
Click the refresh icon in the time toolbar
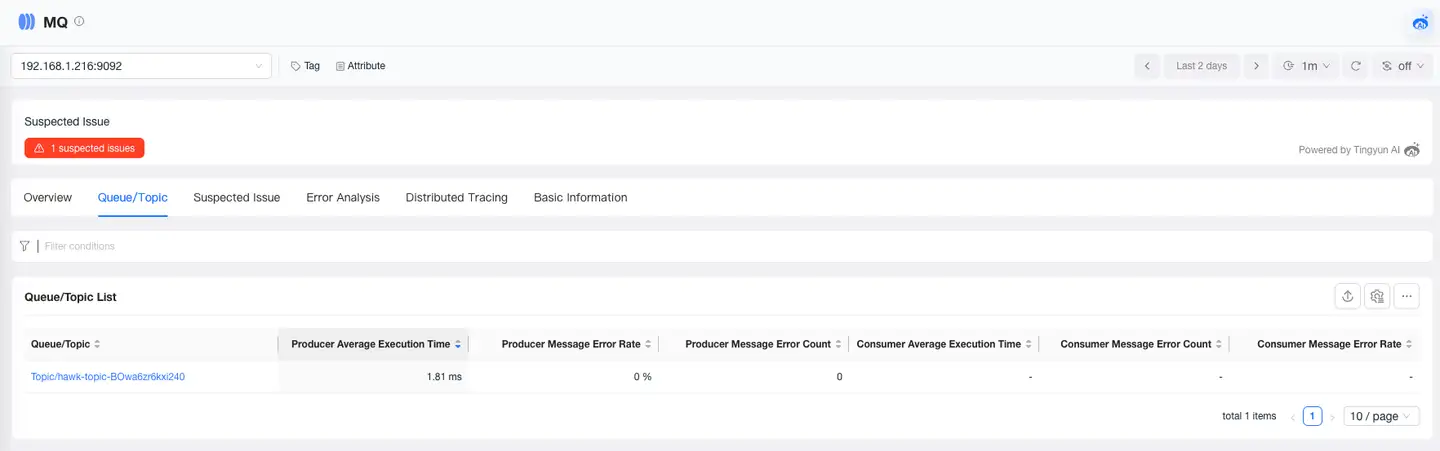(x=1356, y=66)
